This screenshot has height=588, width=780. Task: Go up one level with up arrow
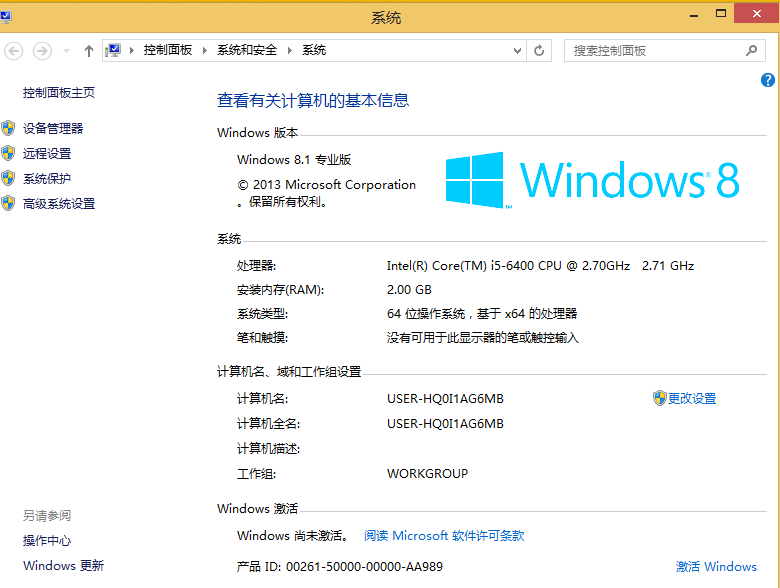point(89,50)
